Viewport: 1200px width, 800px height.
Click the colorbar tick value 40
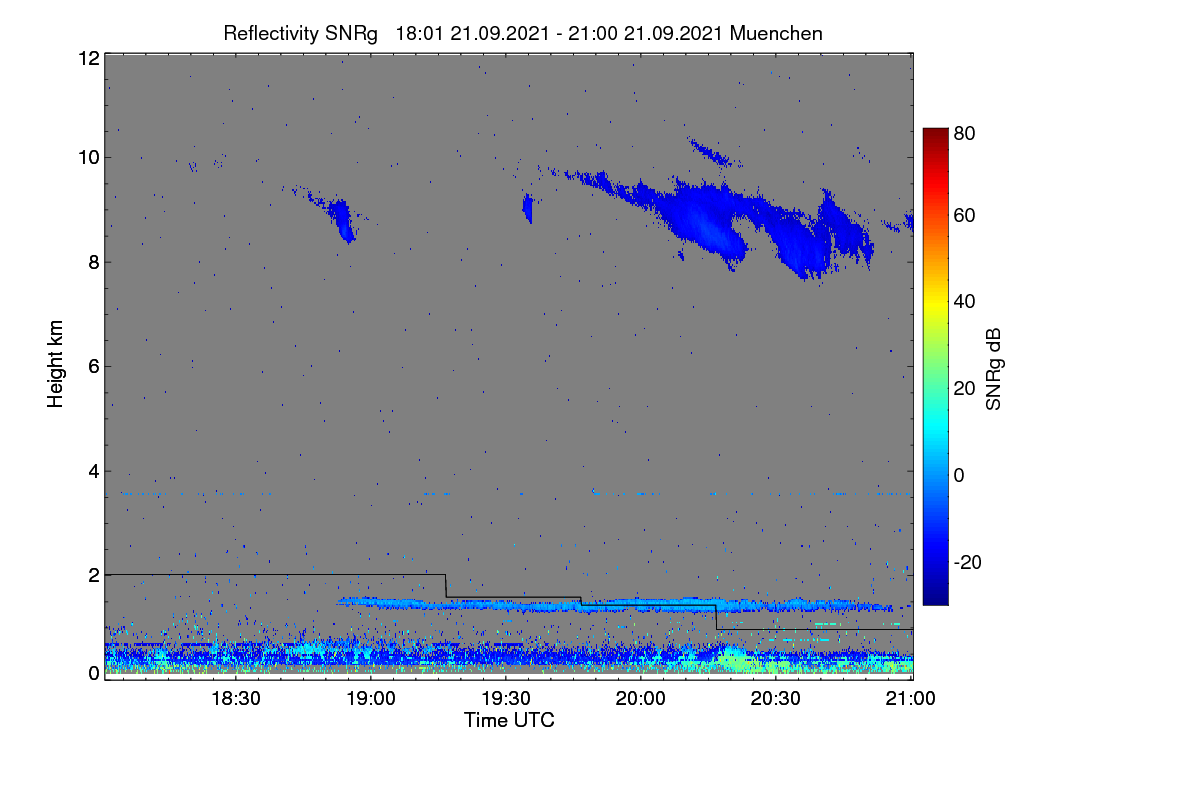[964, 302]
